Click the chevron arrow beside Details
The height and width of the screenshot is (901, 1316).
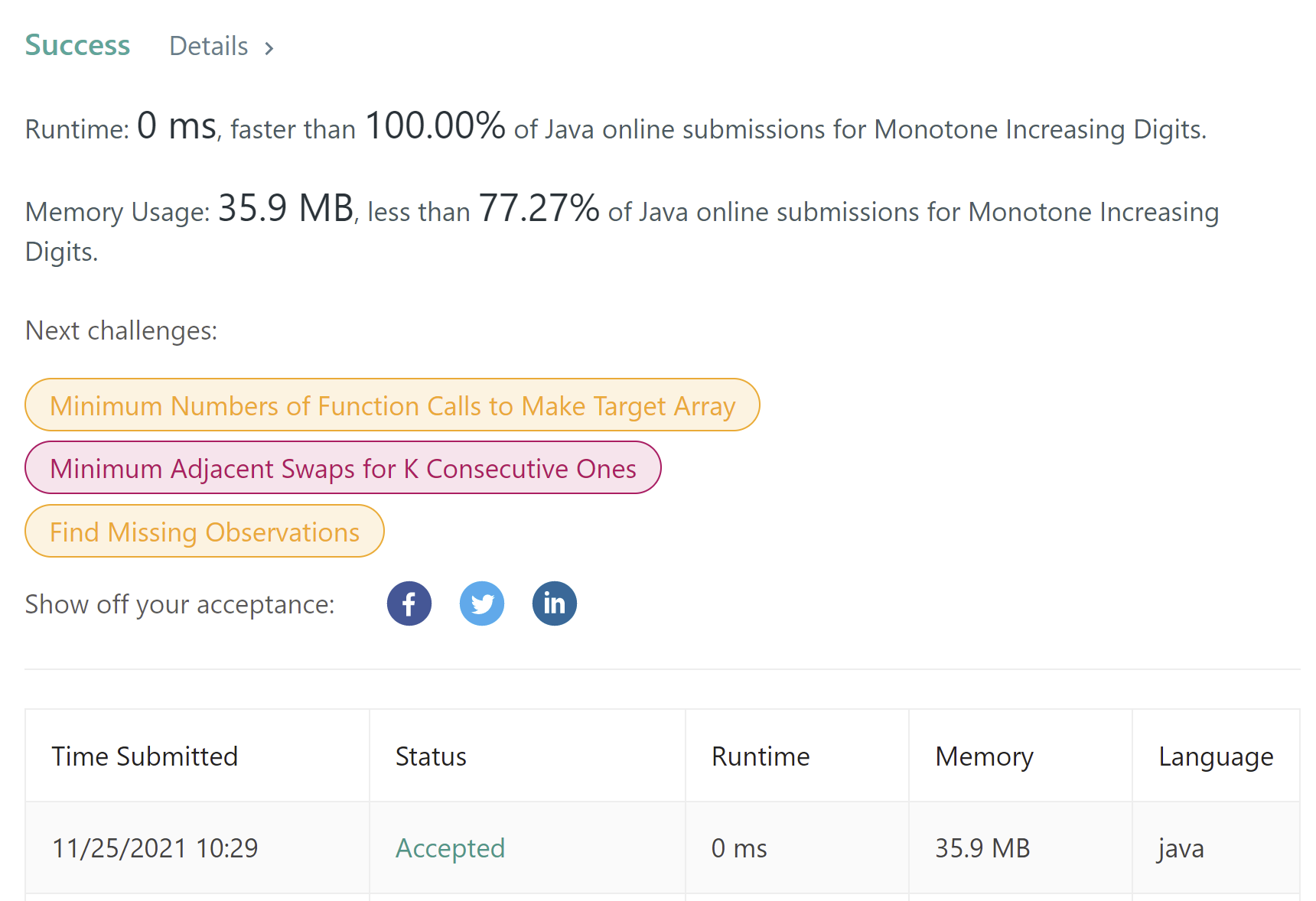pos(269,48)
